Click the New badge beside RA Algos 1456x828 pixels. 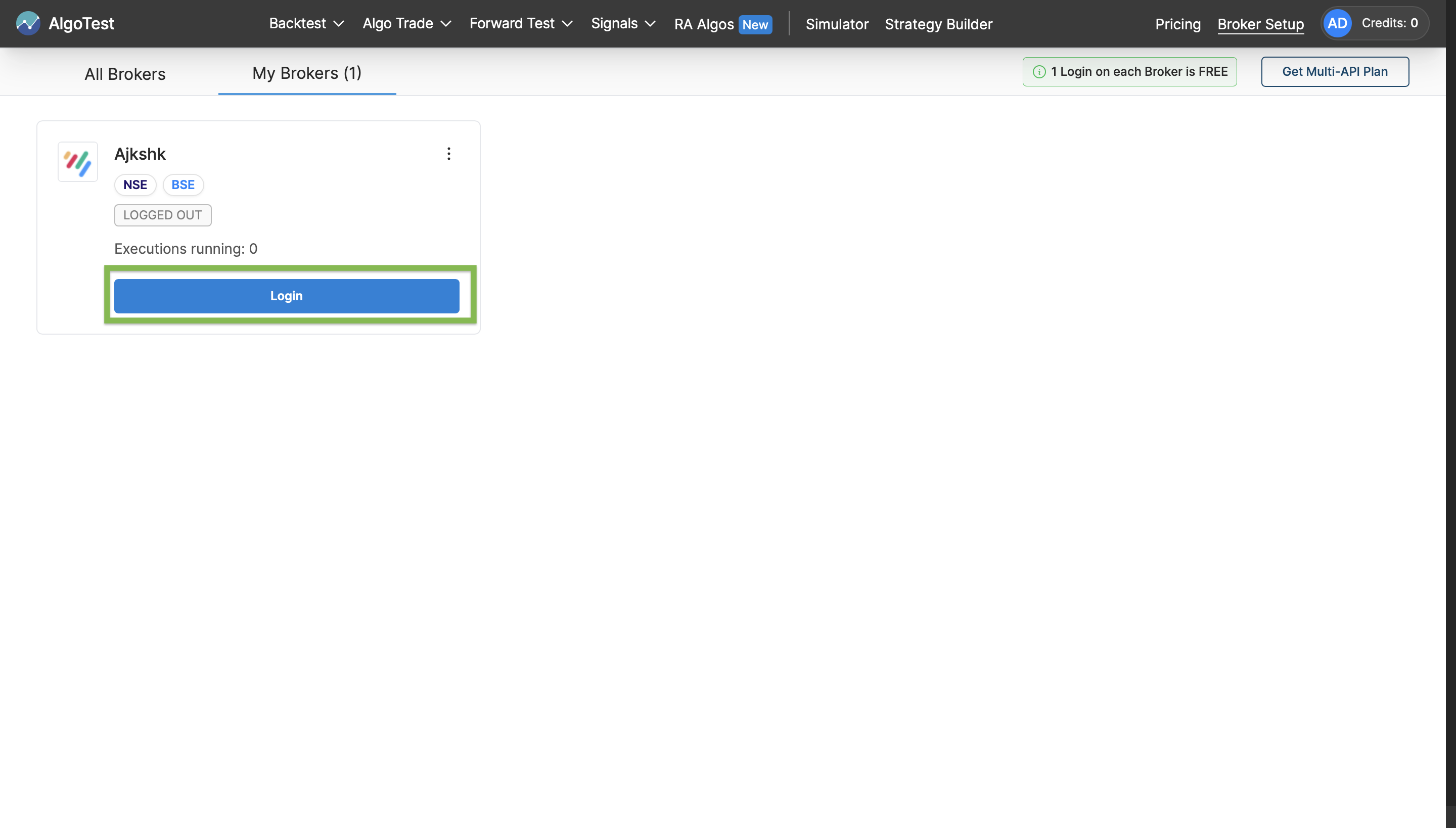click(x=755, y=24)
